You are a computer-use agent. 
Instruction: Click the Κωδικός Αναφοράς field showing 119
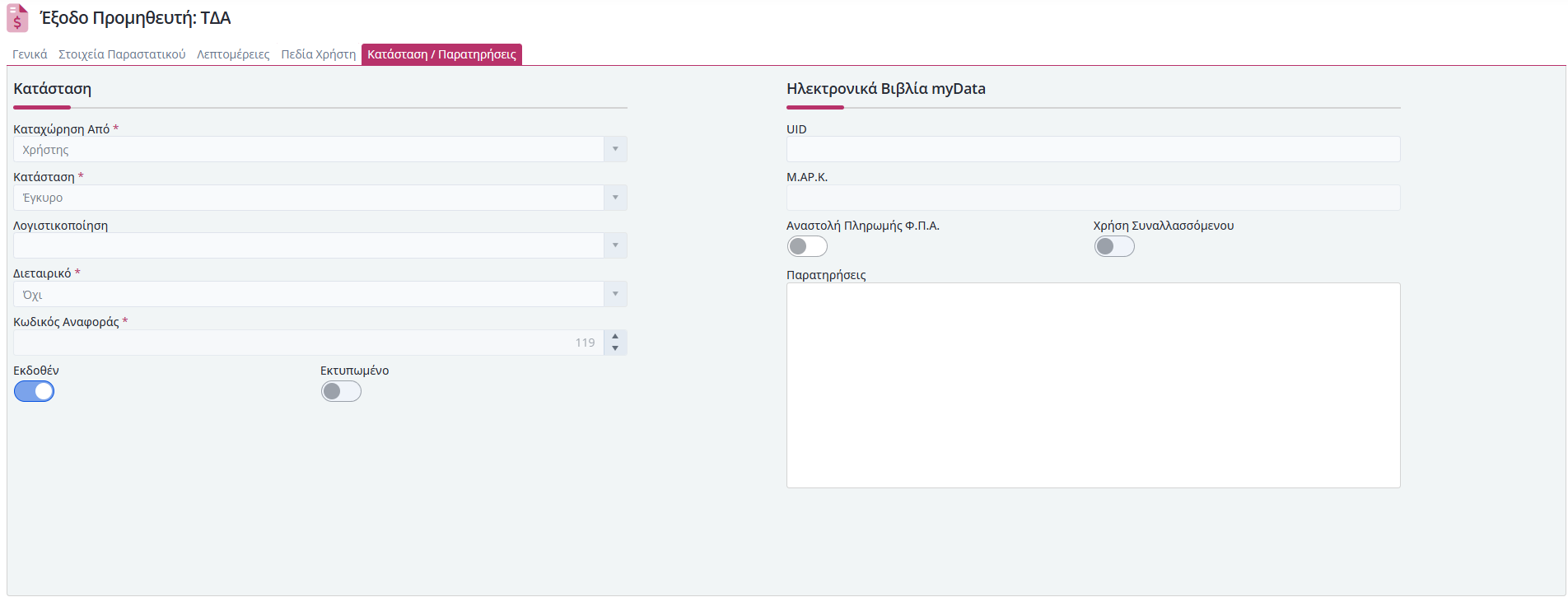[x=309, y=343]
